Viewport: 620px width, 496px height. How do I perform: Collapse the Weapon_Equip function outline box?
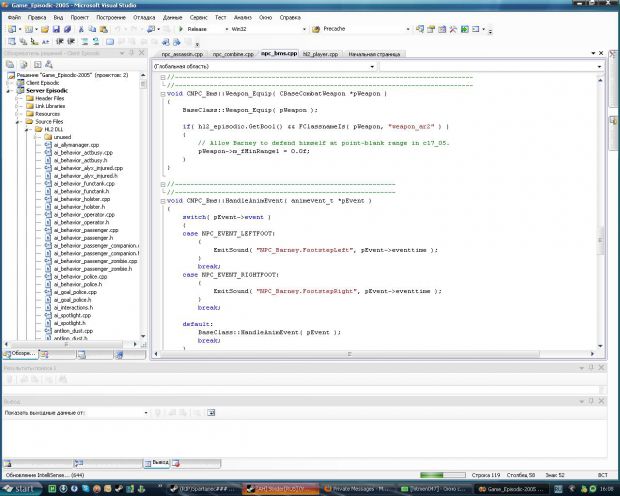click(163, 94)
